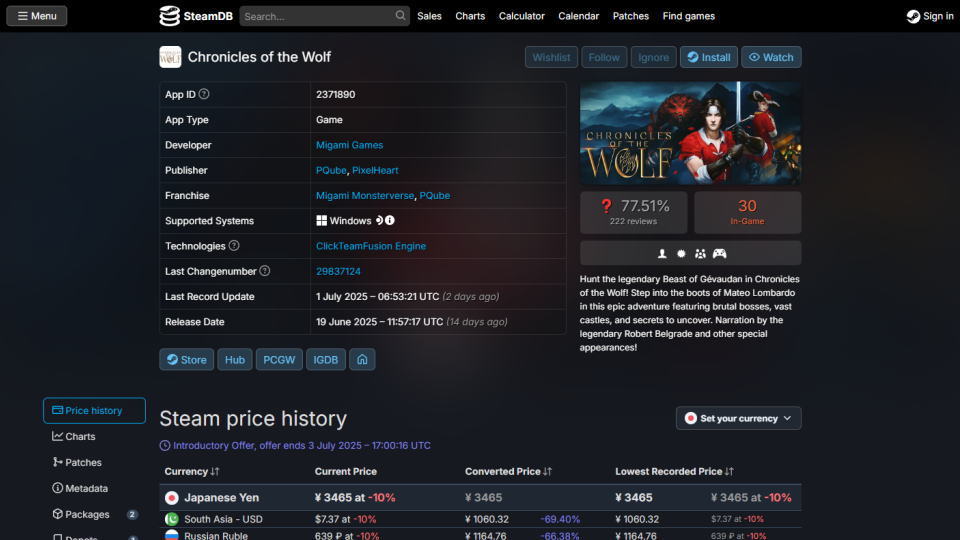Select the Japanese Yen row label

click(222, 498)
